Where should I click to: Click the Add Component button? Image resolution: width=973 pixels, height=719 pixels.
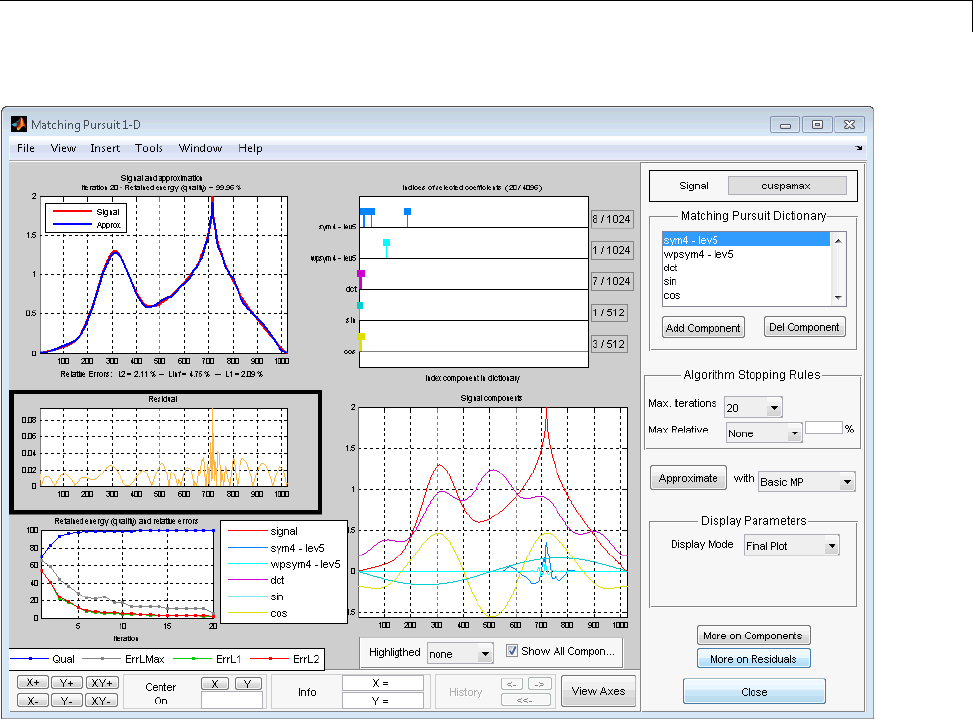click(702, 327)
